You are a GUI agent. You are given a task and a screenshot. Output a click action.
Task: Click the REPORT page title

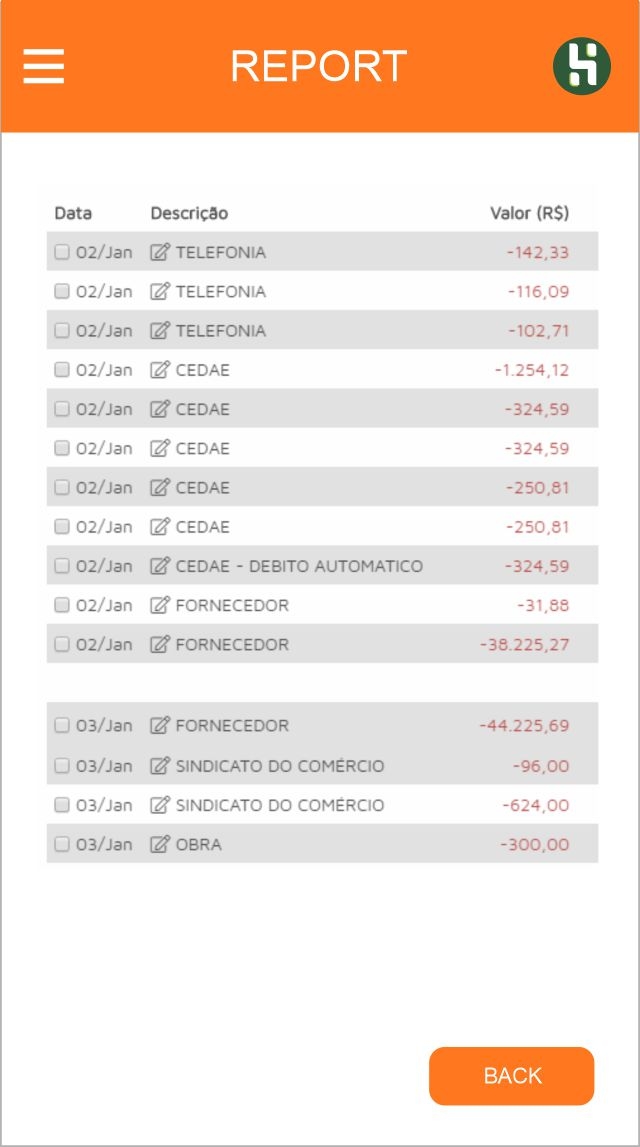point(319,66)
